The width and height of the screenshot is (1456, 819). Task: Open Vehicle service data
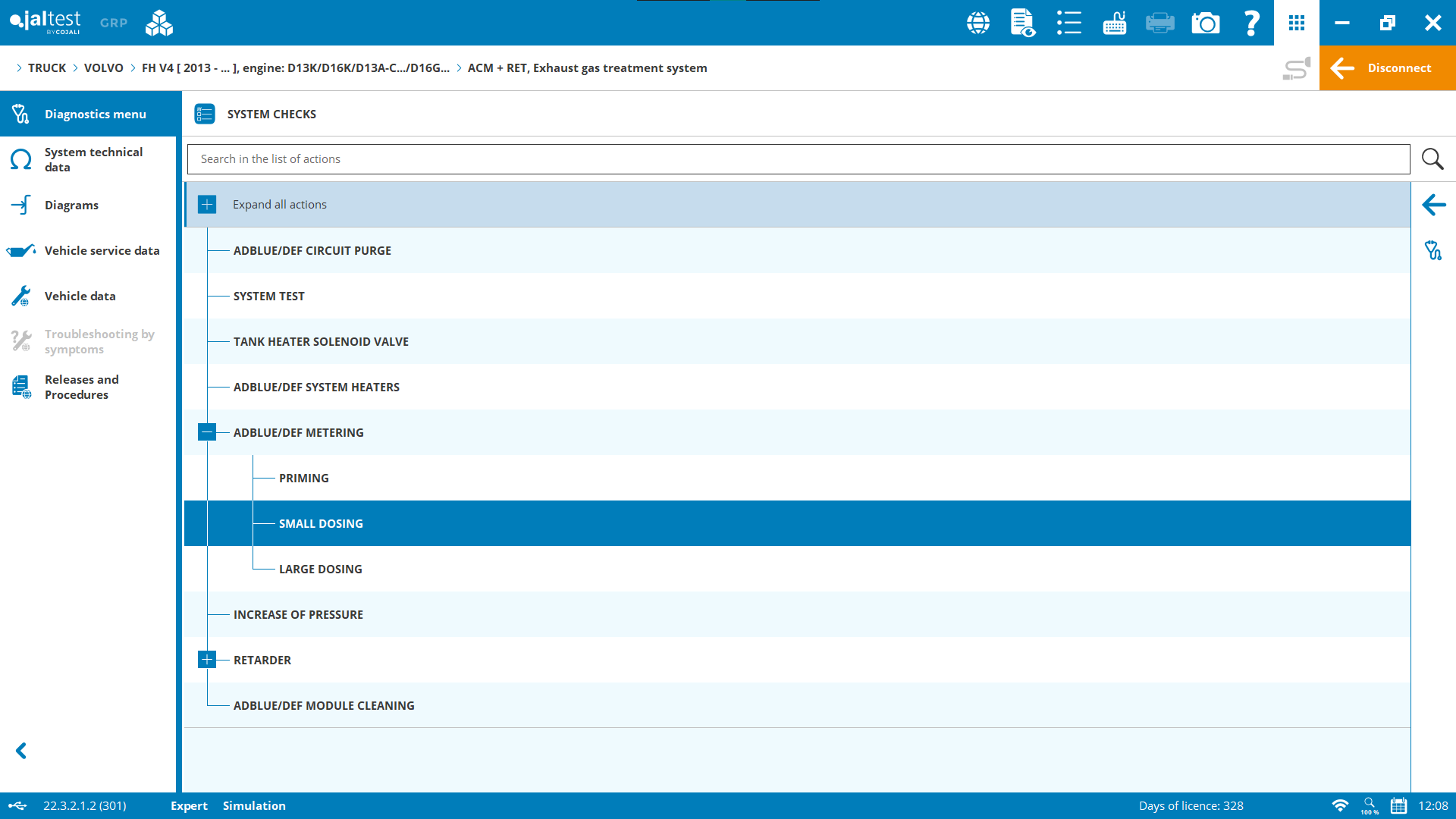[x=88, y=250]
